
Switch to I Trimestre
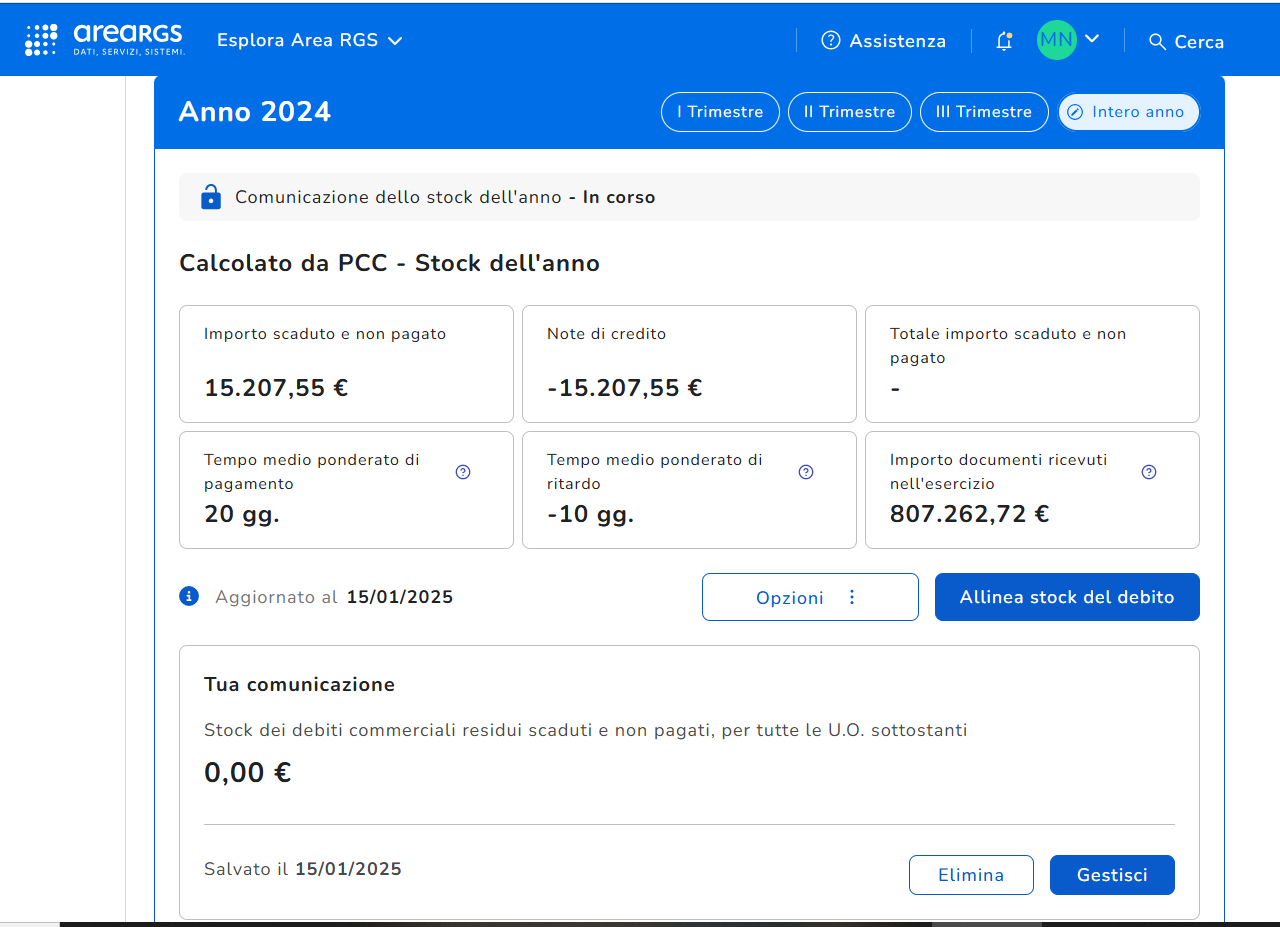tap(720, 112)
